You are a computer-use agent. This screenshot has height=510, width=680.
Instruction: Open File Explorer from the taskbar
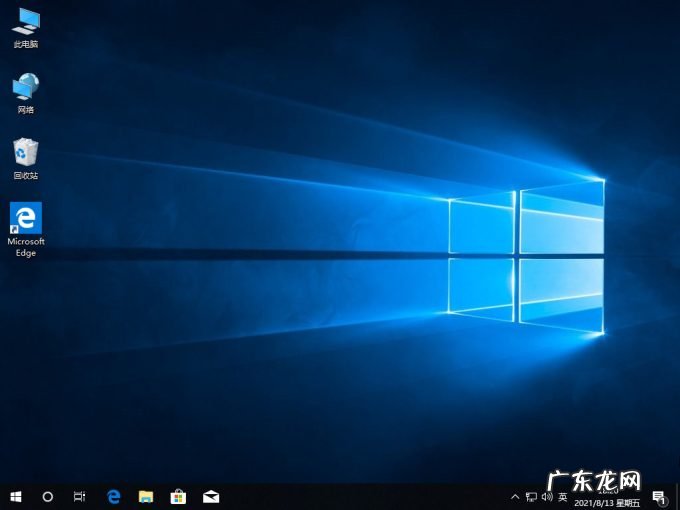pyautogui.click(x=146, y=496)
